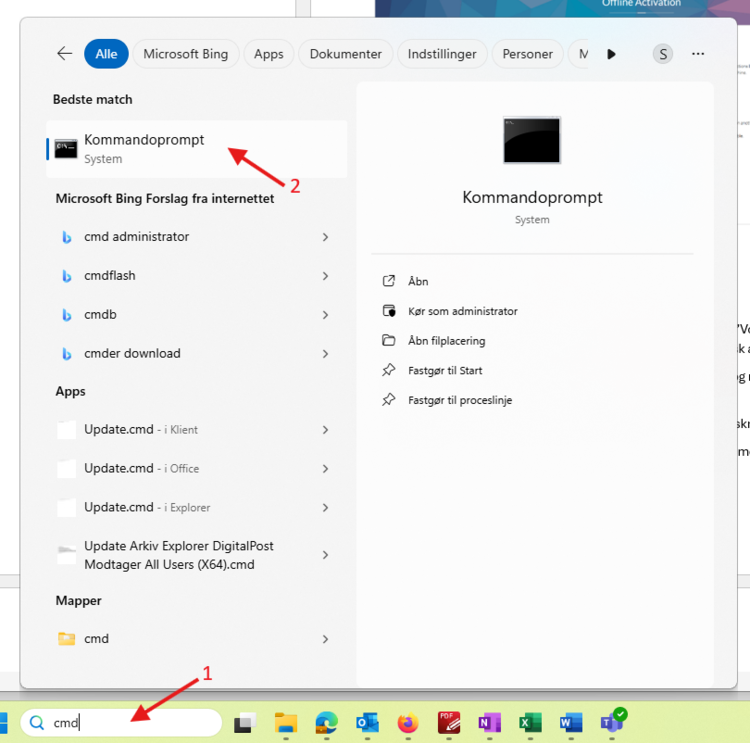Launch Excel from the taskbar

pos(530,723)
